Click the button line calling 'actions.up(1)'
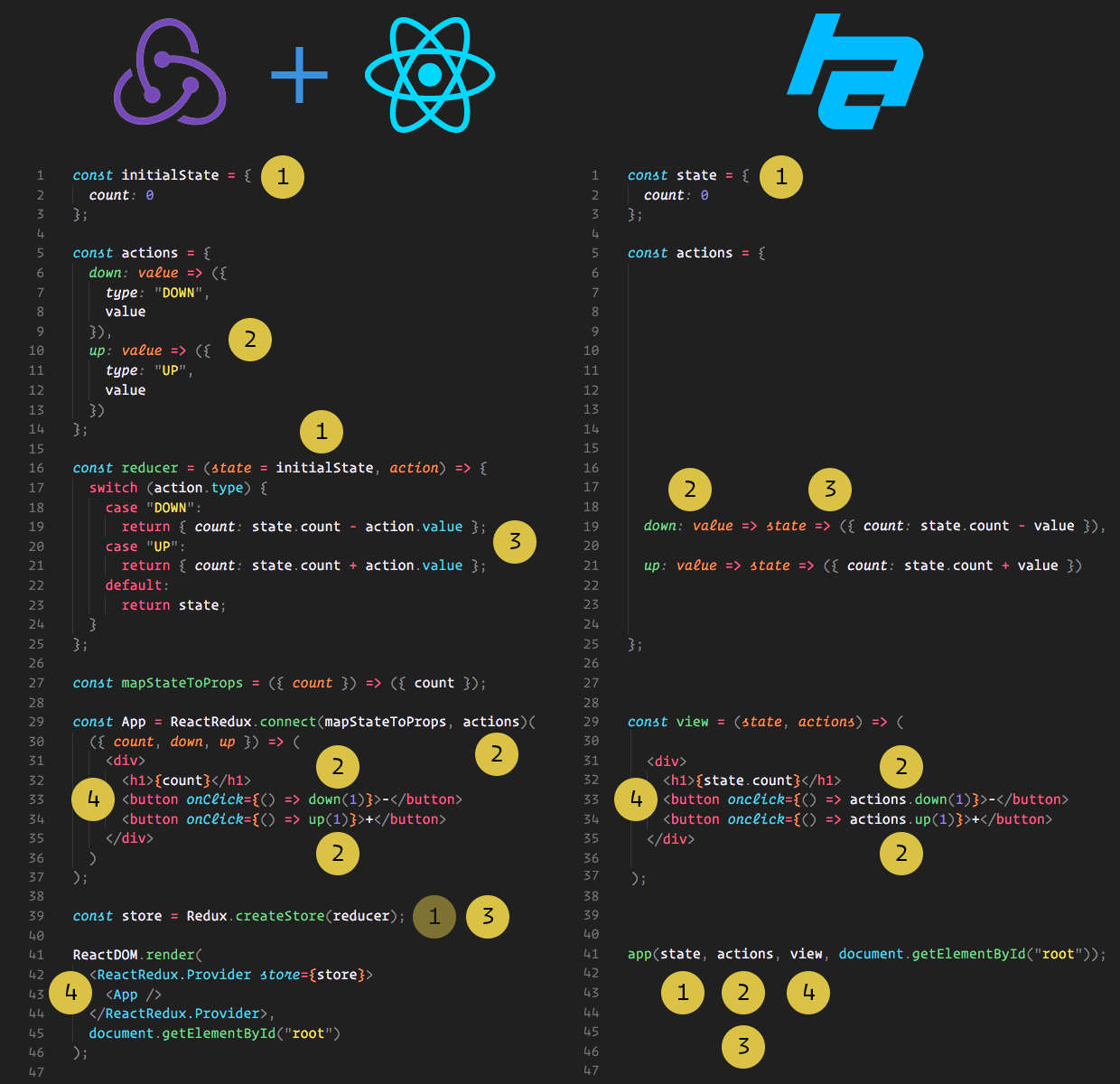This screenshot has height=1084, width=1120. pos(858,819)
